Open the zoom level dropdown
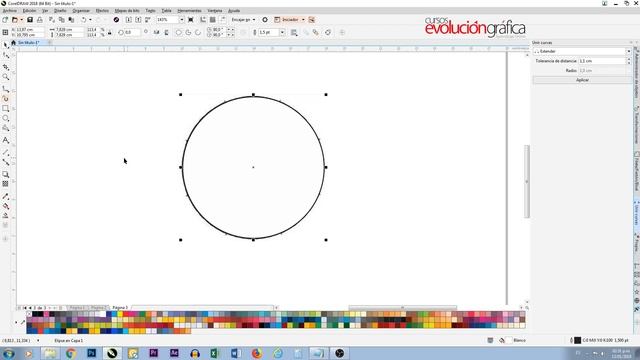The width and height of the screenshot is (640, 360). [182, 20]
